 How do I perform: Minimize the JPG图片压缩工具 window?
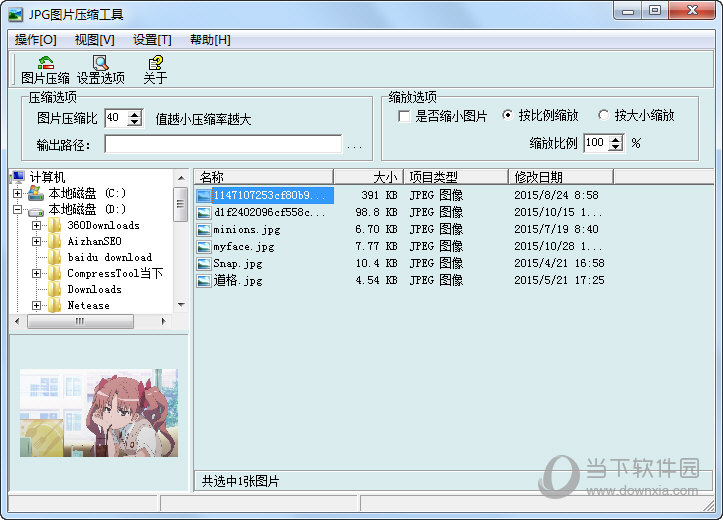tap(628, 11)
